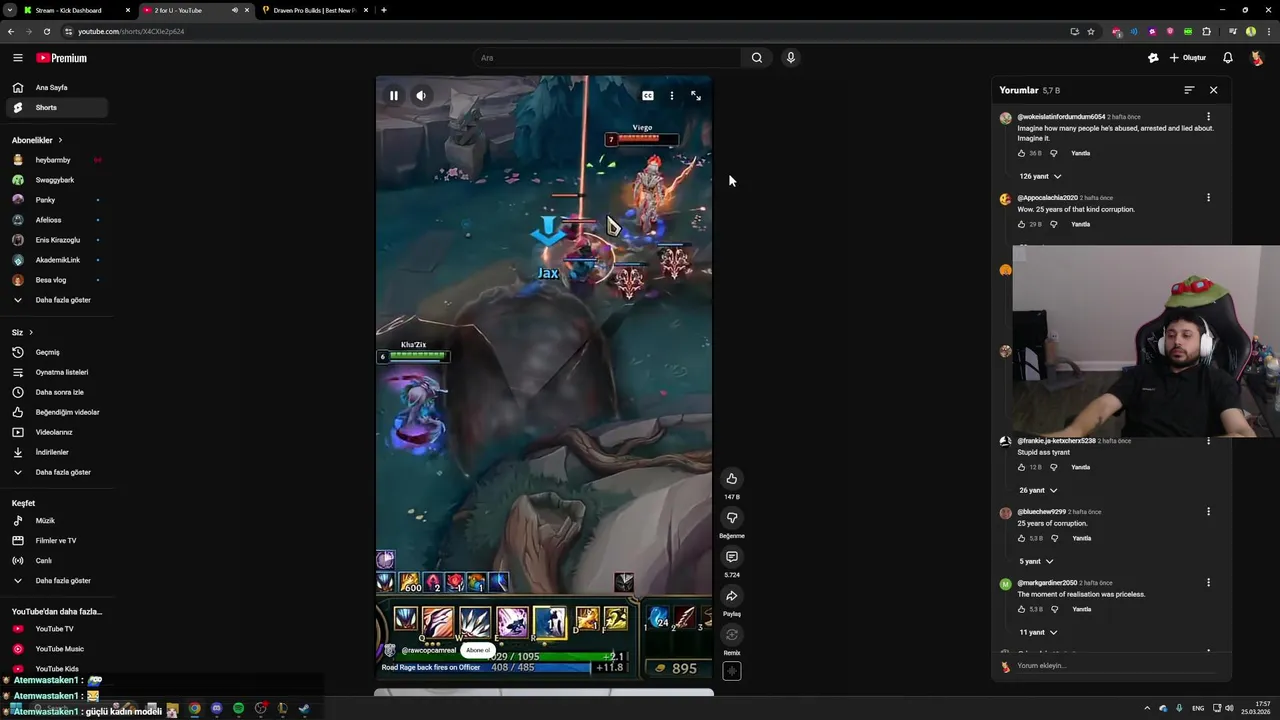Like the 'Stupid ass tyrant' comment
The height and width of the screenshot is (720, 1280).
point(1021,467)
